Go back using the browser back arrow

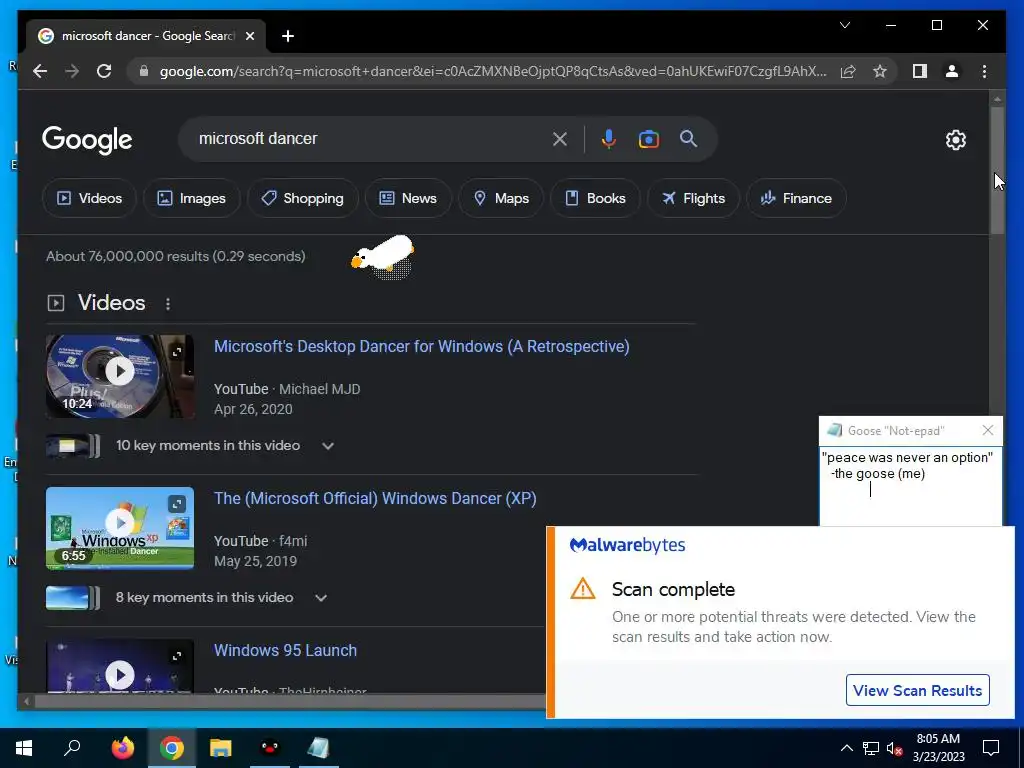40,71
